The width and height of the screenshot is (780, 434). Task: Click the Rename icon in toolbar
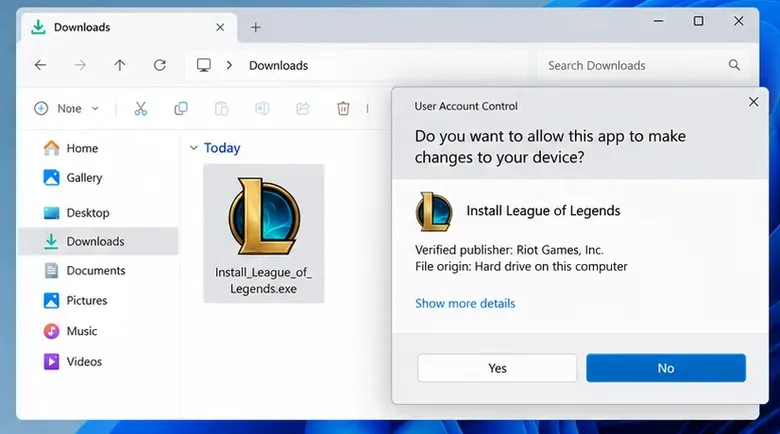click(x=262, y=108)
